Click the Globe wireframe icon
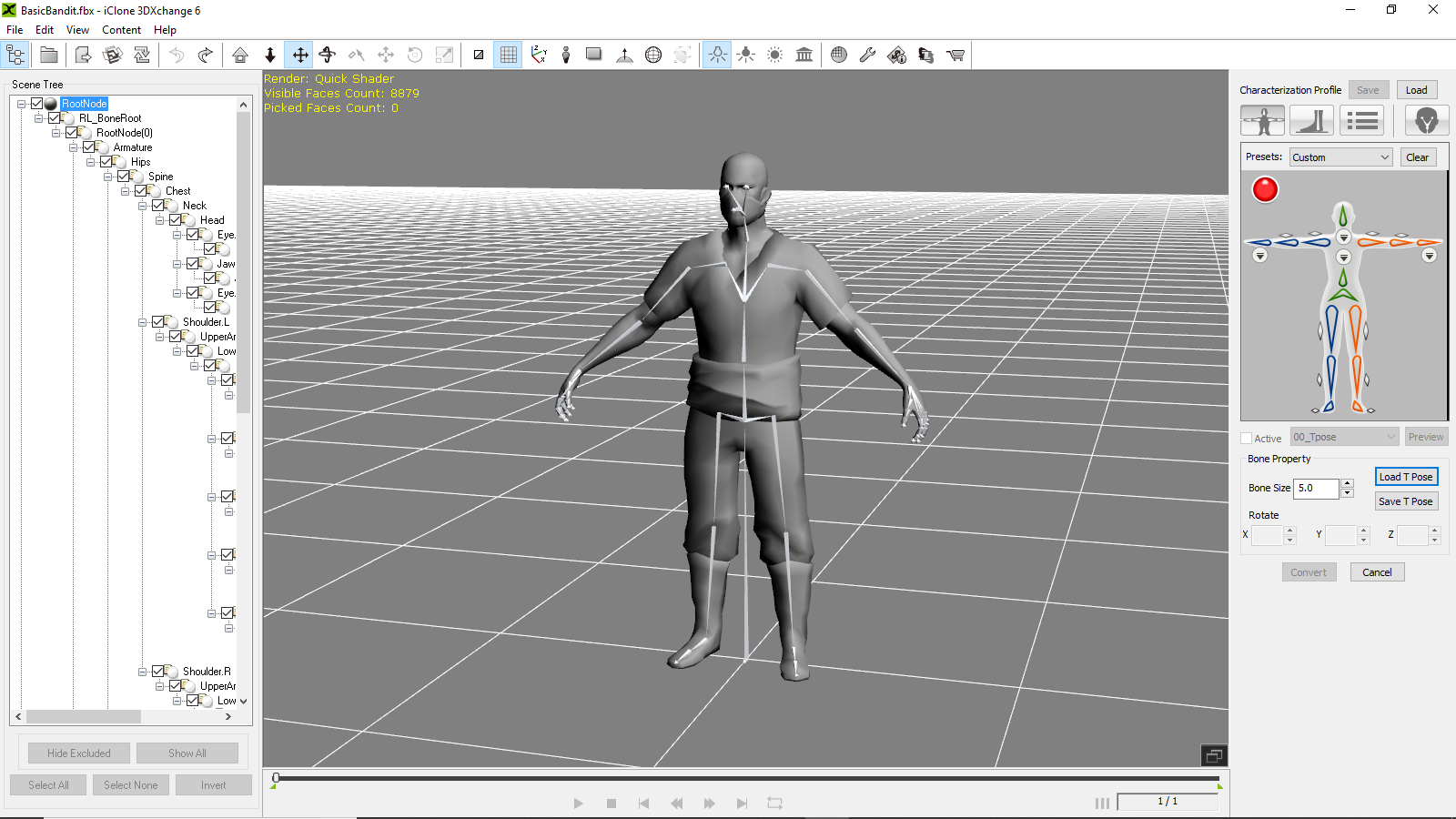Screen dimensions: 1456x819 click(653, 56)
